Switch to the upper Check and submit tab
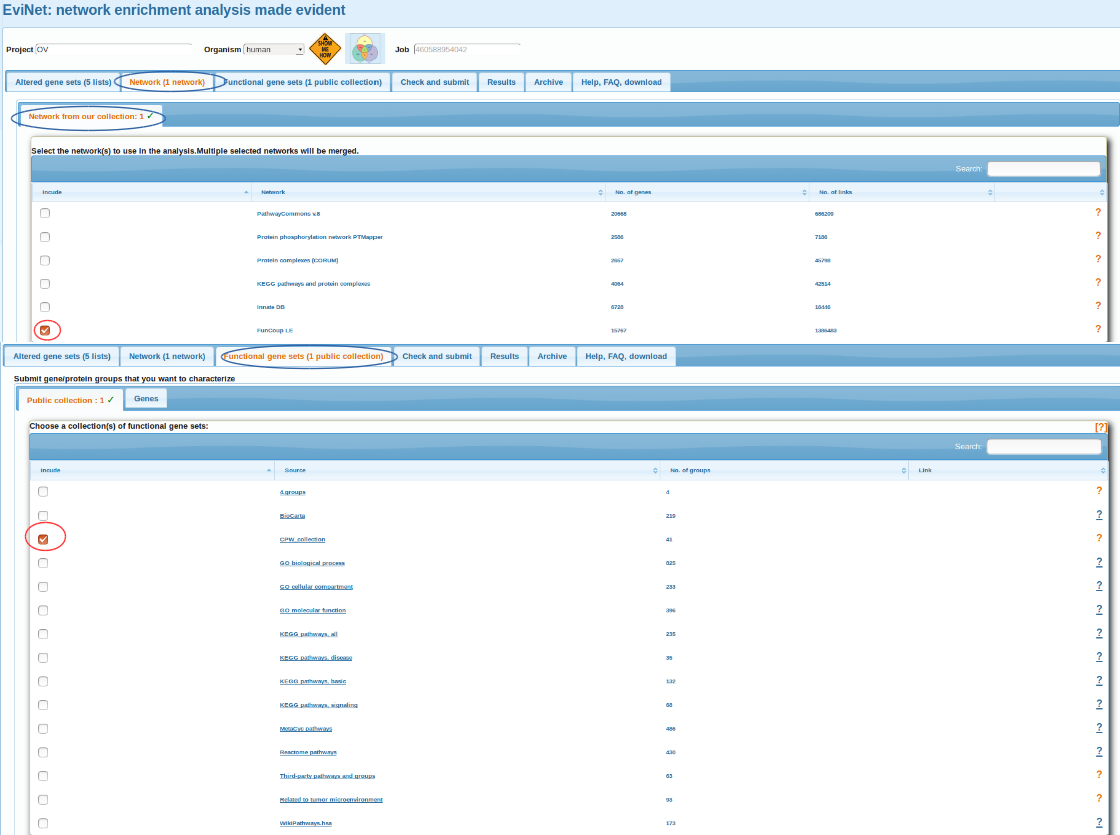The width and height of the screenshot is (1120, 835). point(434,82)
